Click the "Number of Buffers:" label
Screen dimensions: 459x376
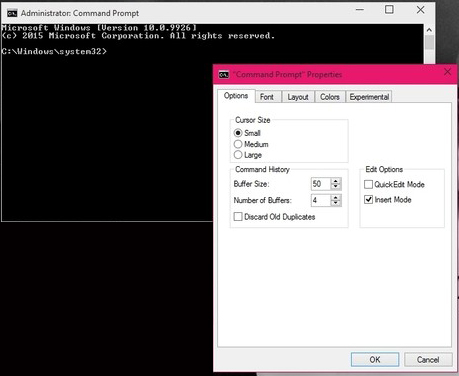point(263,200)
